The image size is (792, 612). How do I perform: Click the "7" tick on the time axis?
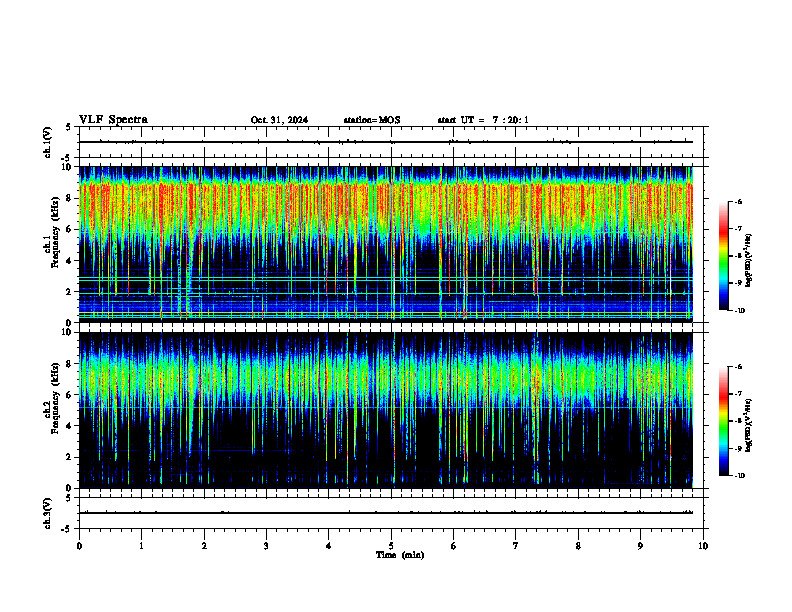point(516,546)
